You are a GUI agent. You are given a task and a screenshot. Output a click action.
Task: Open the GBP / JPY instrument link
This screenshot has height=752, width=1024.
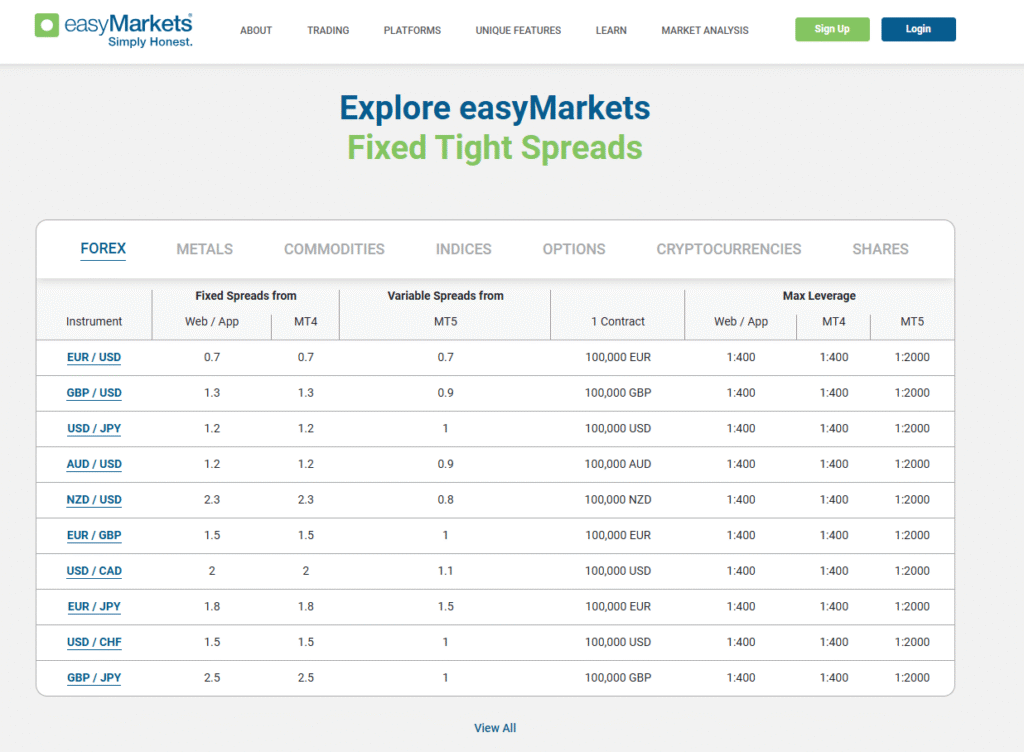pos(94,678)
